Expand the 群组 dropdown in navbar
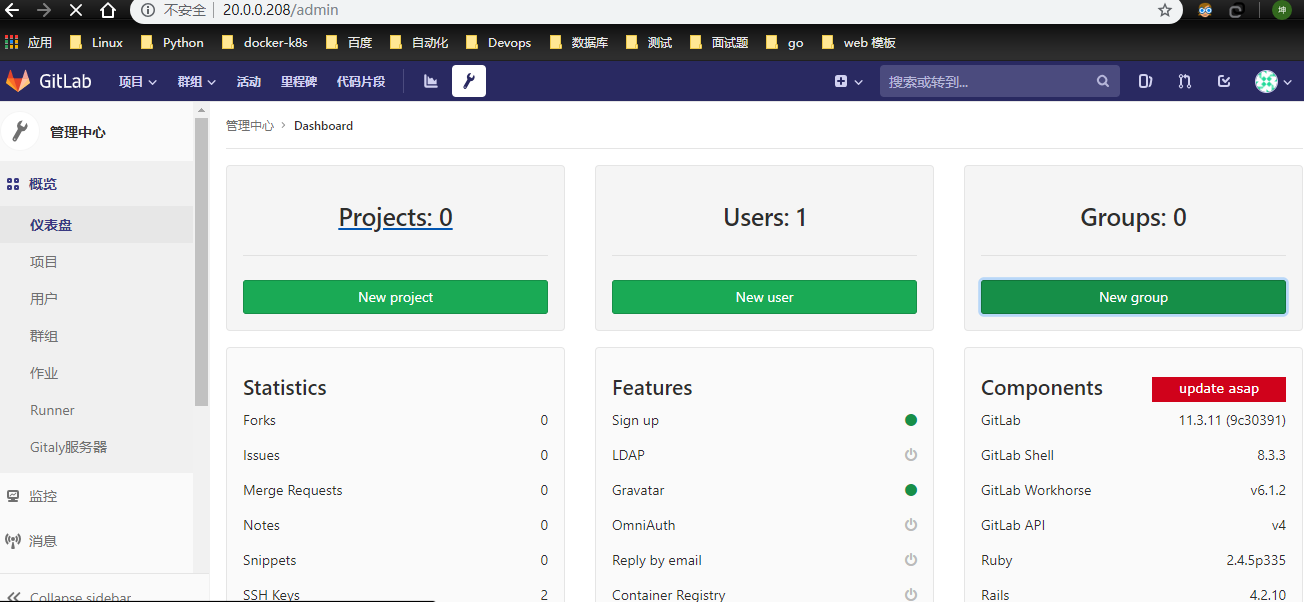 click(x=197, y=82)
